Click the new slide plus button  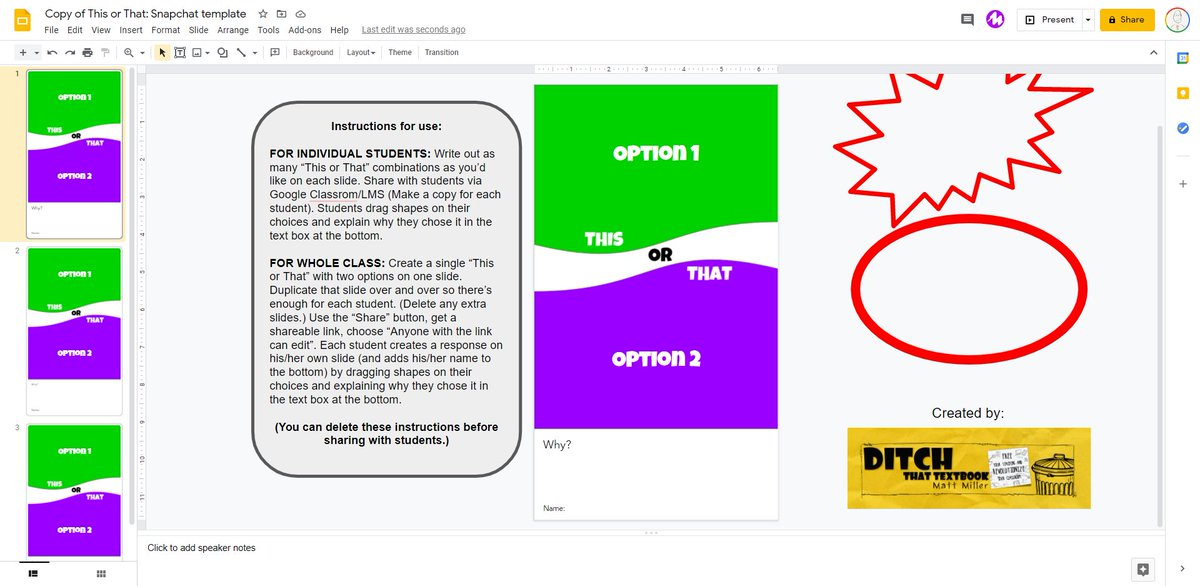point(23,52)
